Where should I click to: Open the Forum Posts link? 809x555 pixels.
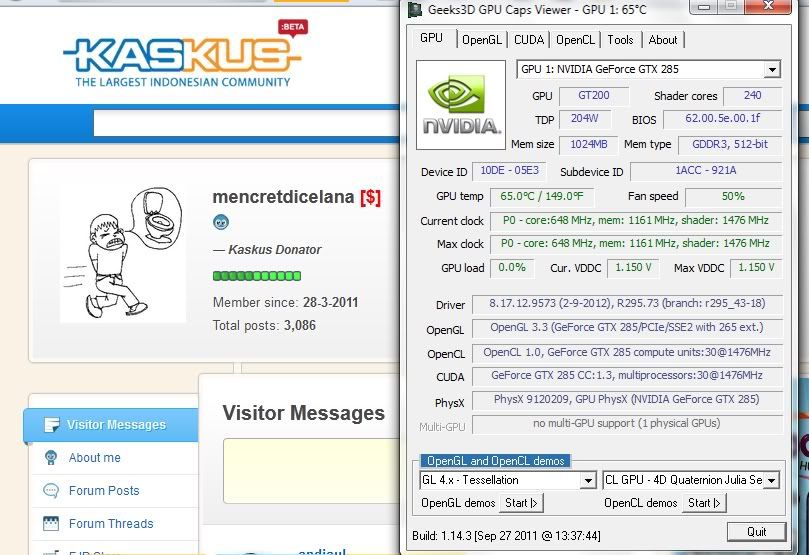(104, 491)
